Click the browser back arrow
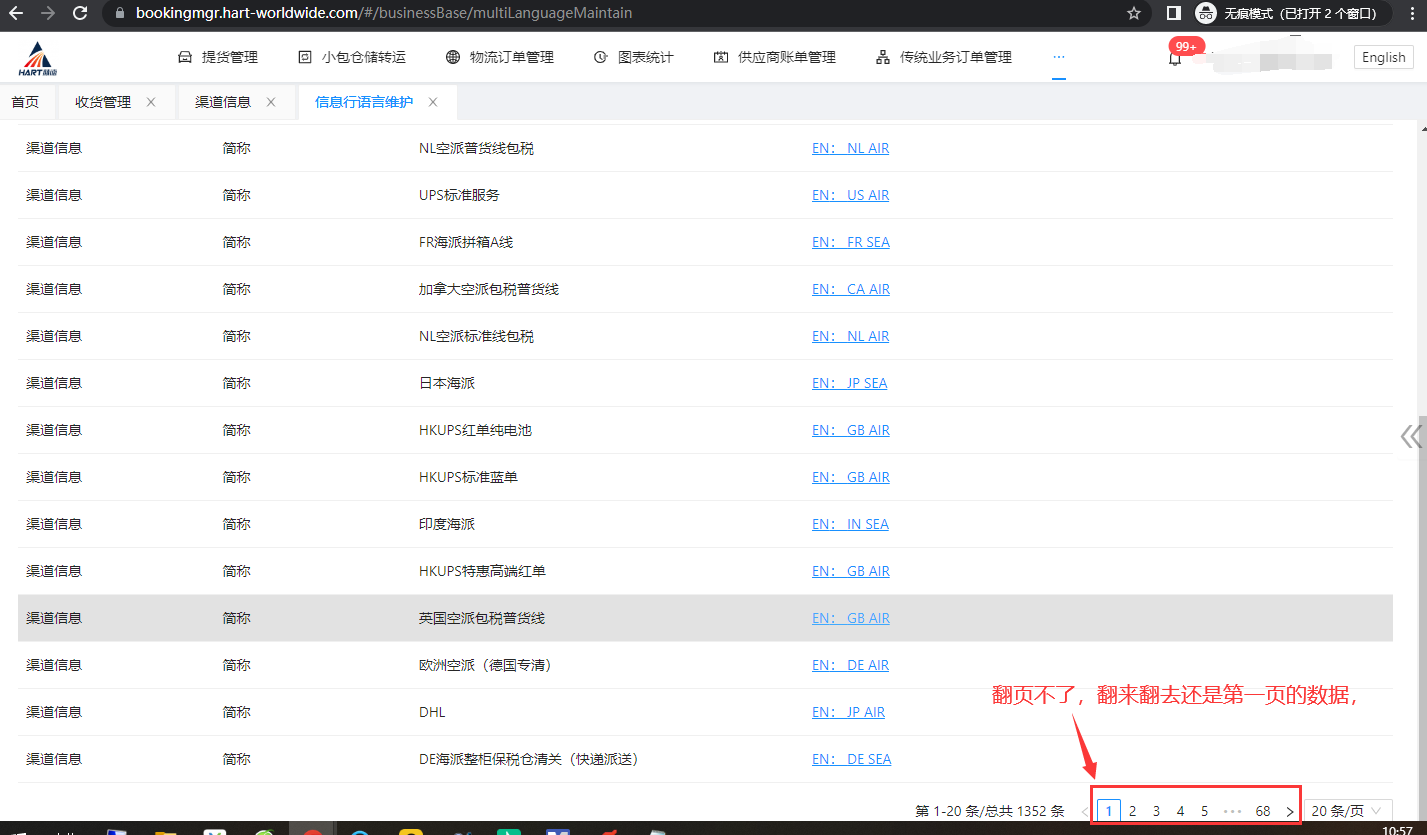Image resolution: width=1427 pixels, height=835 pixels. pos(16,14)
